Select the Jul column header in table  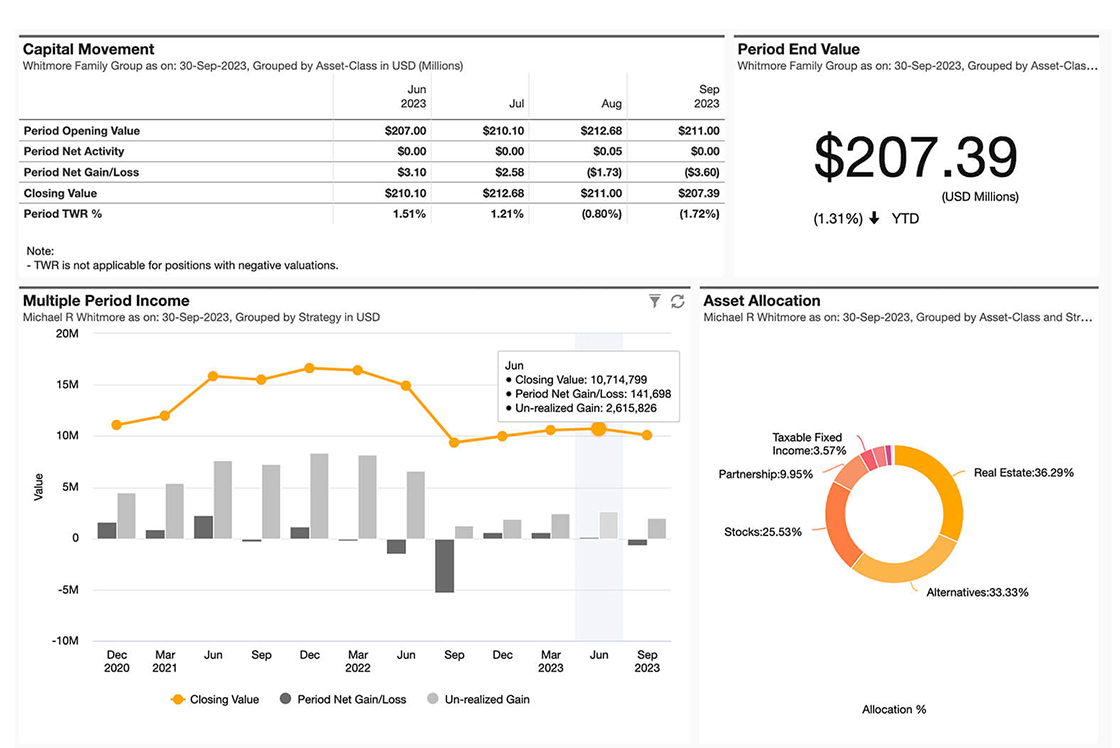[x=514, y=104]
